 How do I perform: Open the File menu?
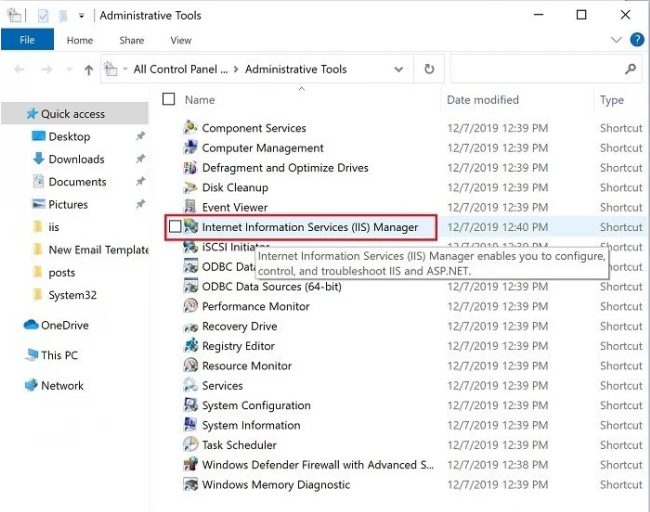[x=27, y=40]
